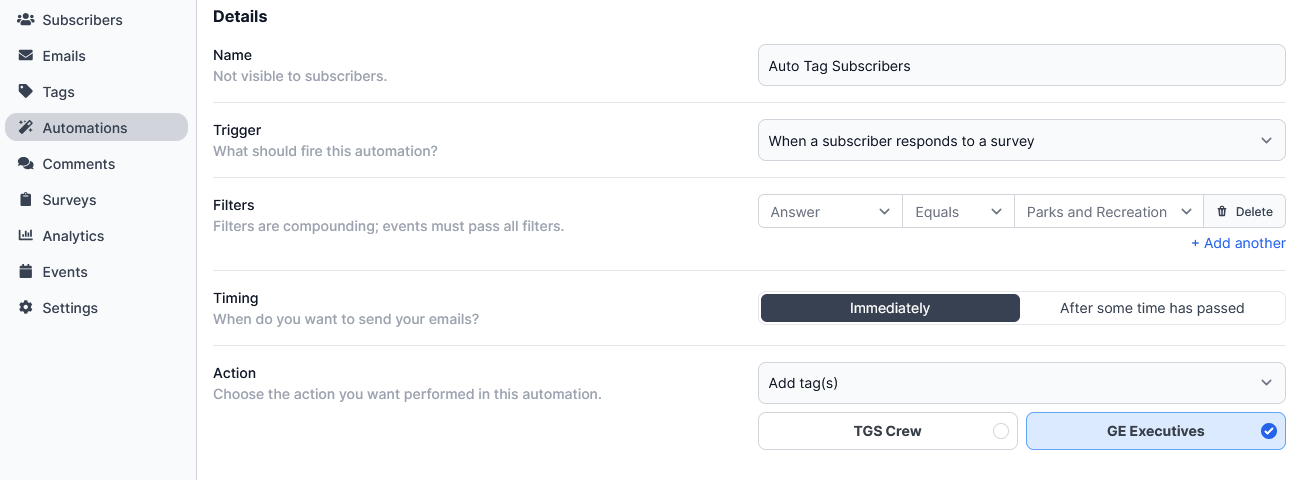Open the Parks and Recreation value dropdown

coord(1108,212)
